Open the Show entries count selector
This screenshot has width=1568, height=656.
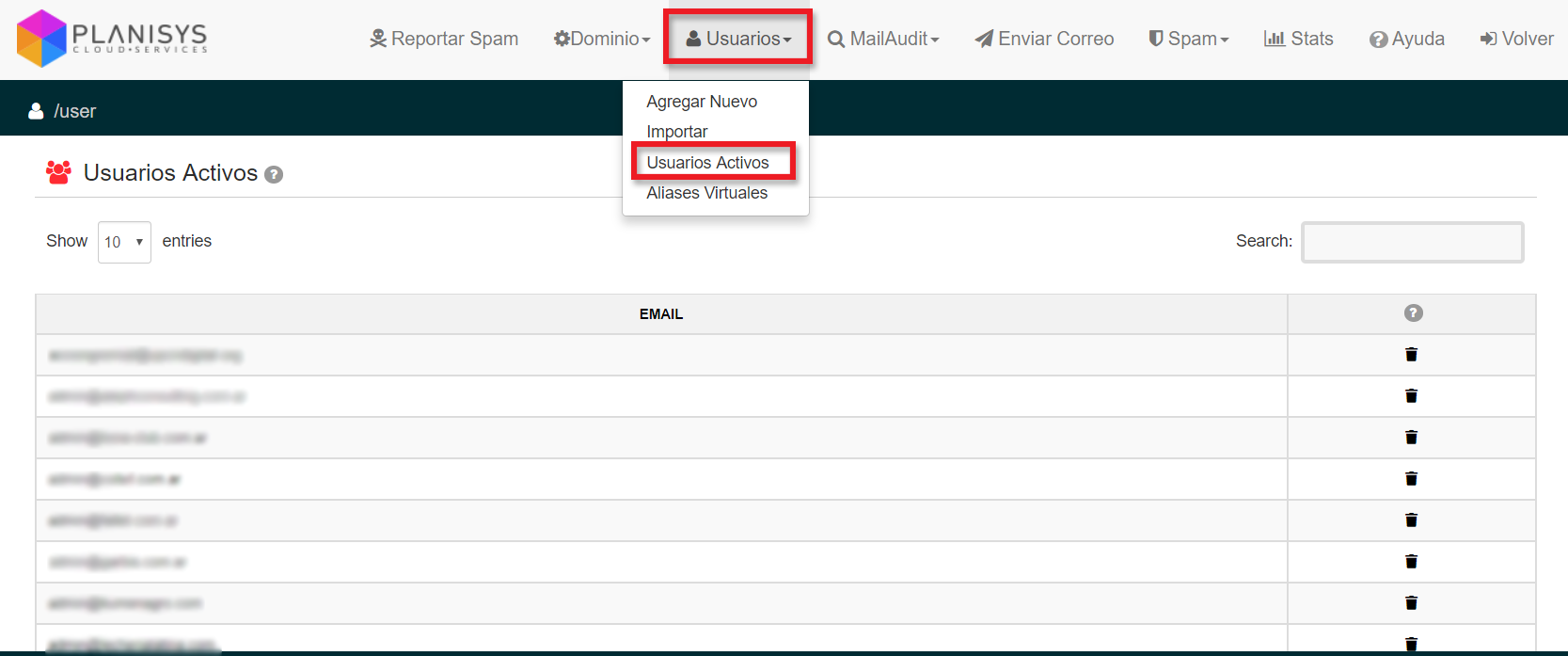[x=124, y=242]
